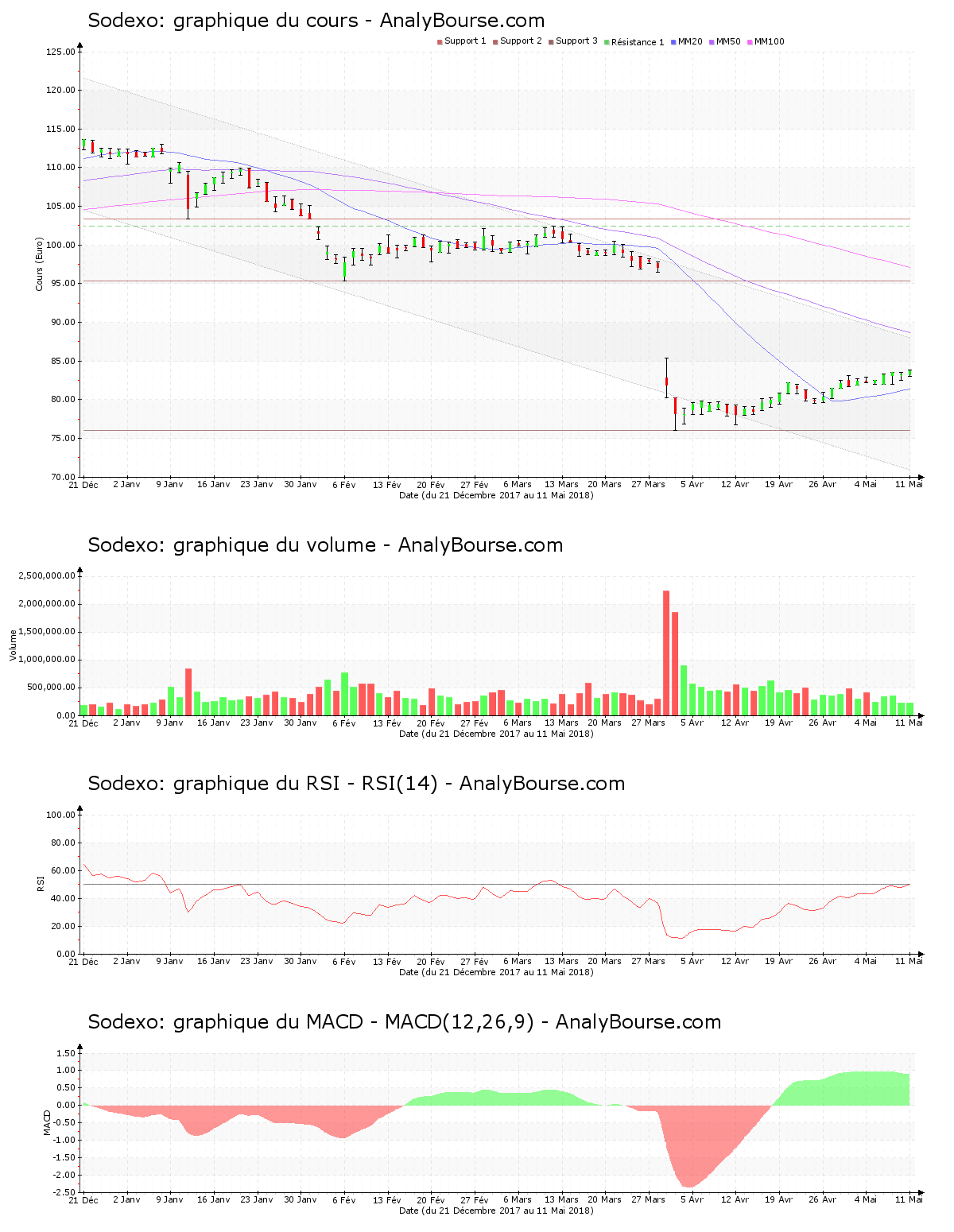Click the "Sodexo: graphique du volume" title
954x1232 pixels.
(x=325, y=545)
